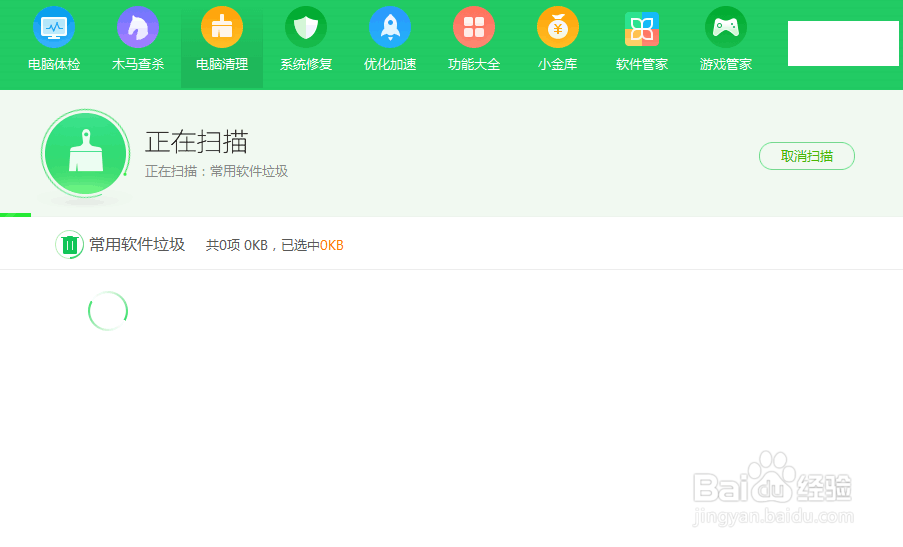Click the 电脑体检 label
Viewport: 903px width, 547px height.
tap(54, 64)
